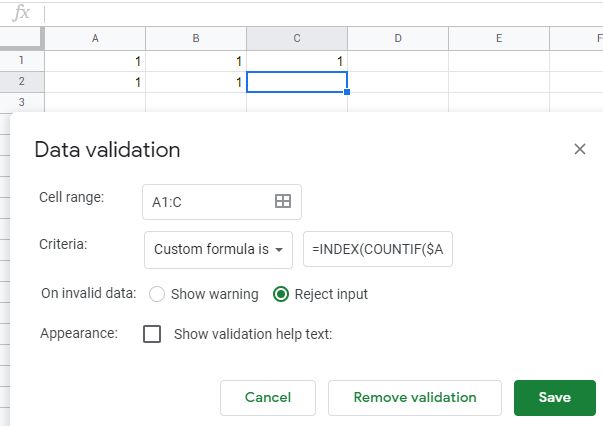Click the Remove validation button
This screenshot has width=603, height=426.
coord(415,398)
